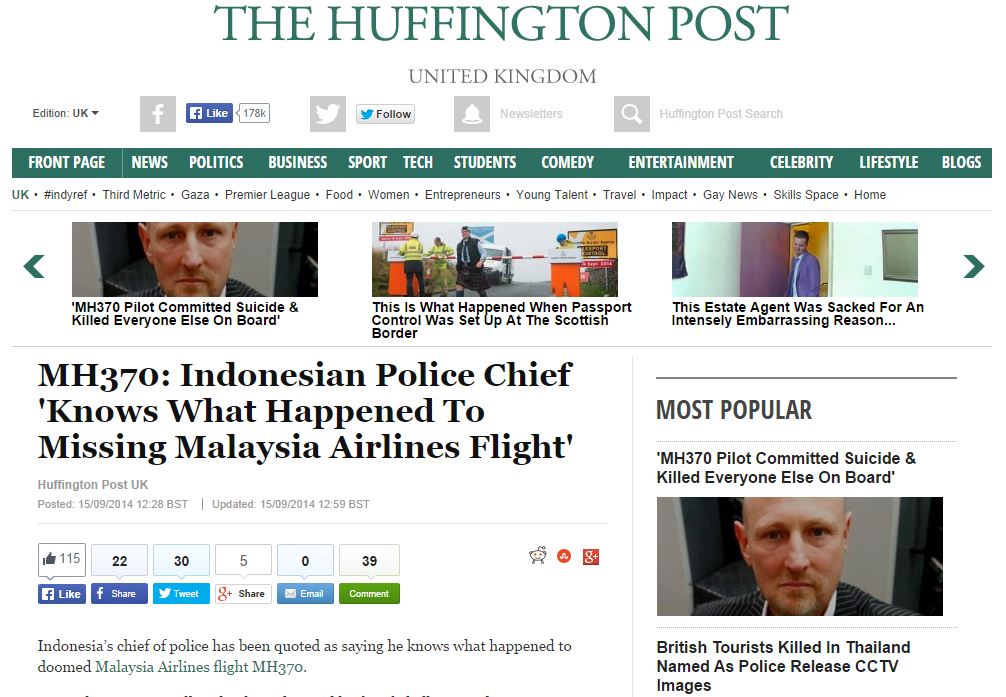The image size is (1006, 697).
Task: Open the POLITICS nav section
Action: (x=216, y=162)
